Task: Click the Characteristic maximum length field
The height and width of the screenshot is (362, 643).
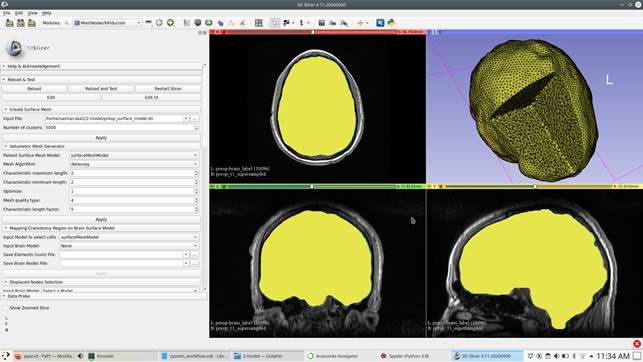Action: [x=134, y=173]
